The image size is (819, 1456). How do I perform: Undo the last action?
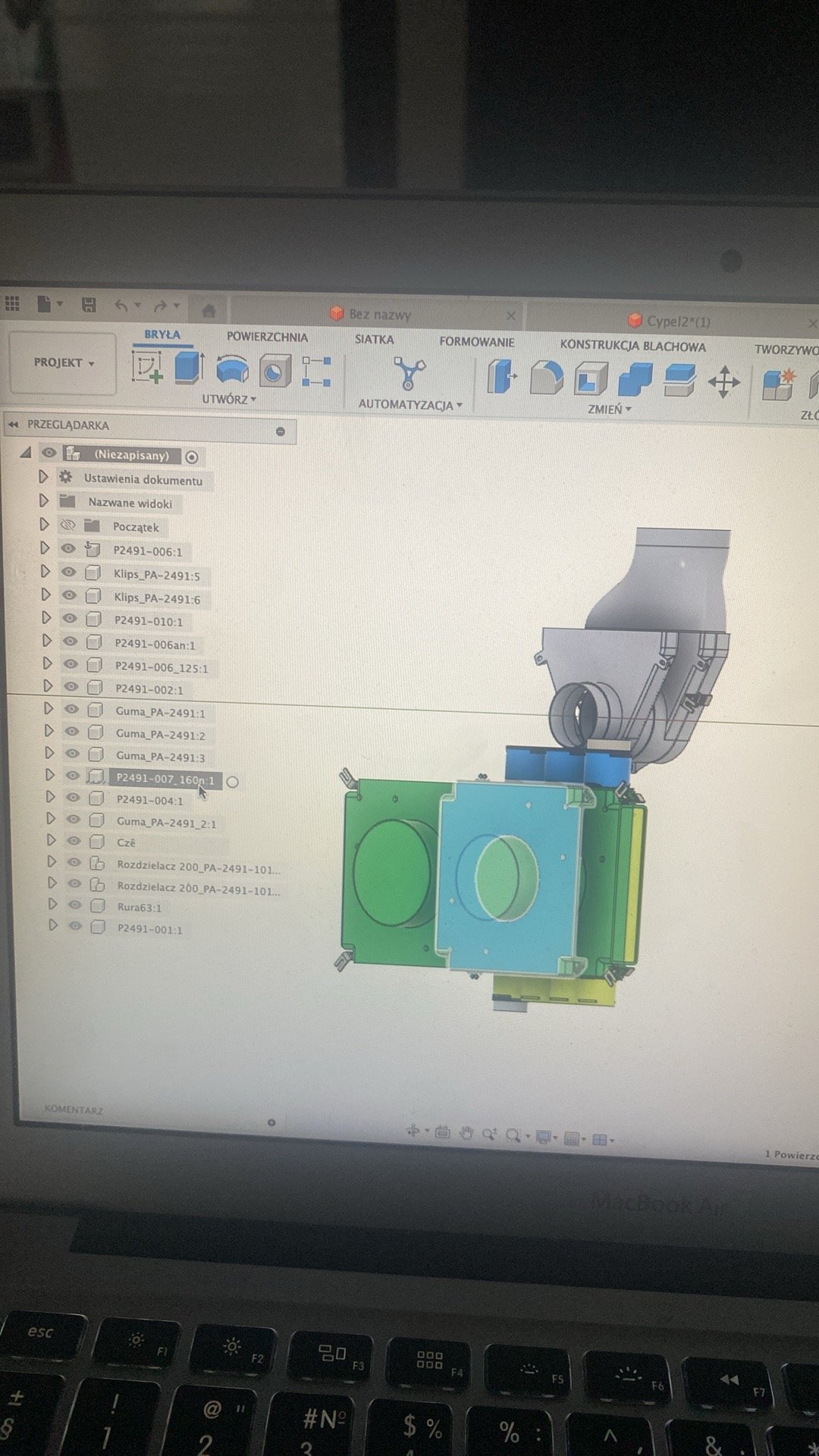pyautogui.click(x=121, y=306)
